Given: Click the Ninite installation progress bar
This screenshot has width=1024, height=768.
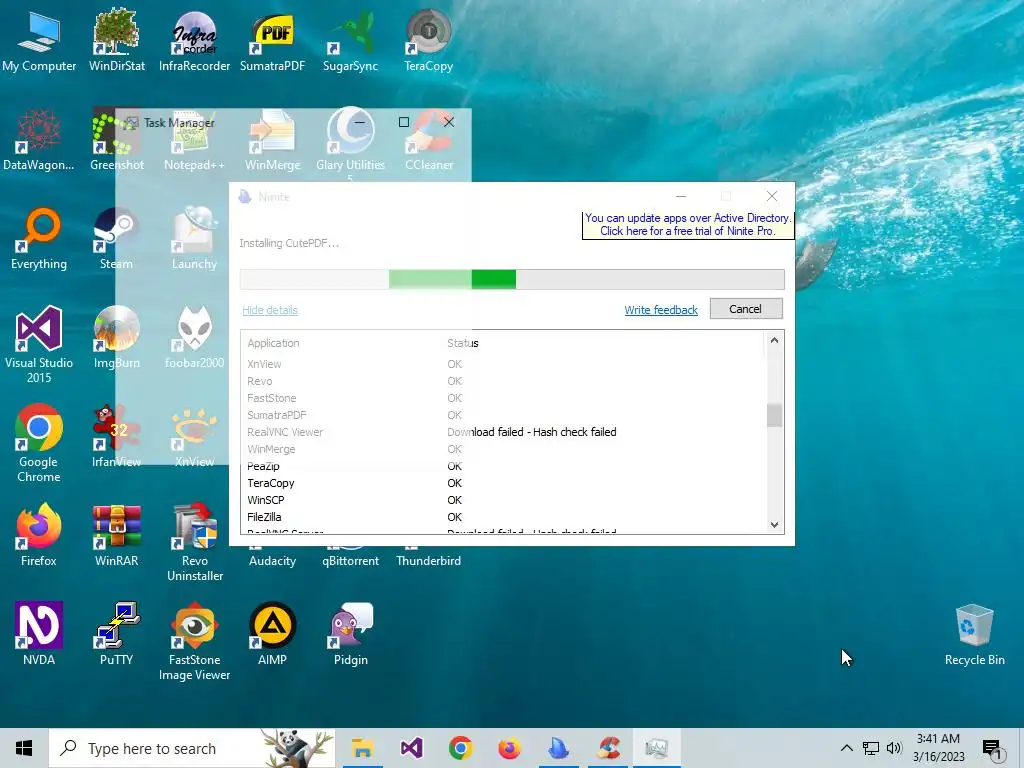Looking at the screenshot, I should (x=512, y=280).
